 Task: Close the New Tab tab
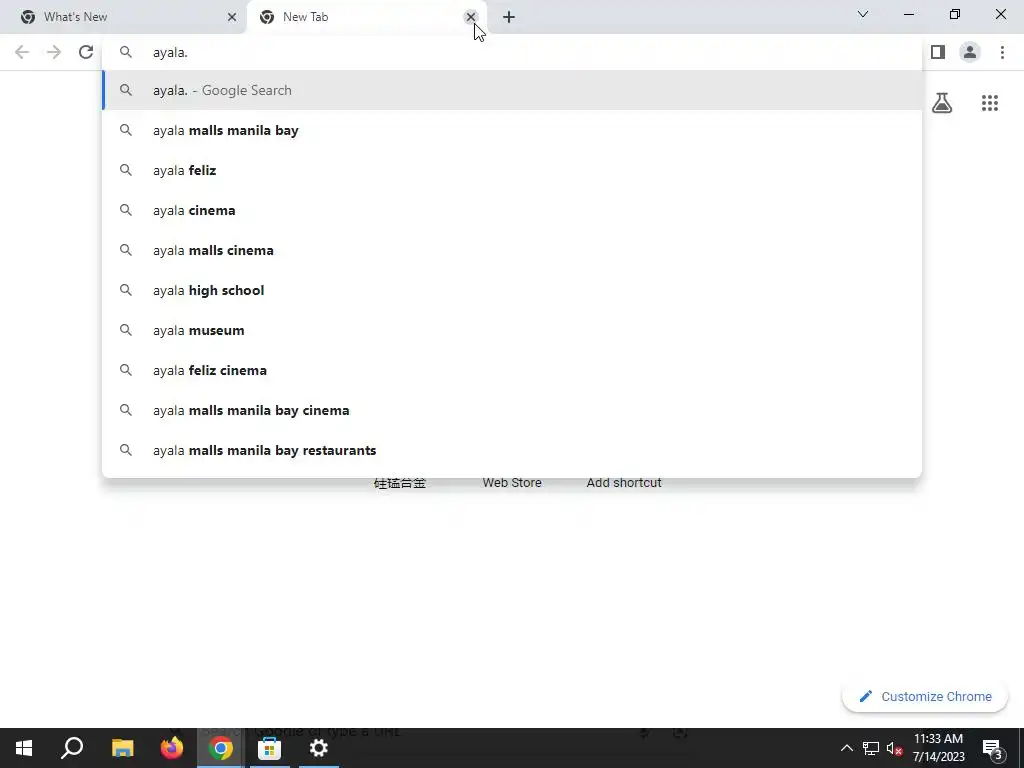click(470, 17)
